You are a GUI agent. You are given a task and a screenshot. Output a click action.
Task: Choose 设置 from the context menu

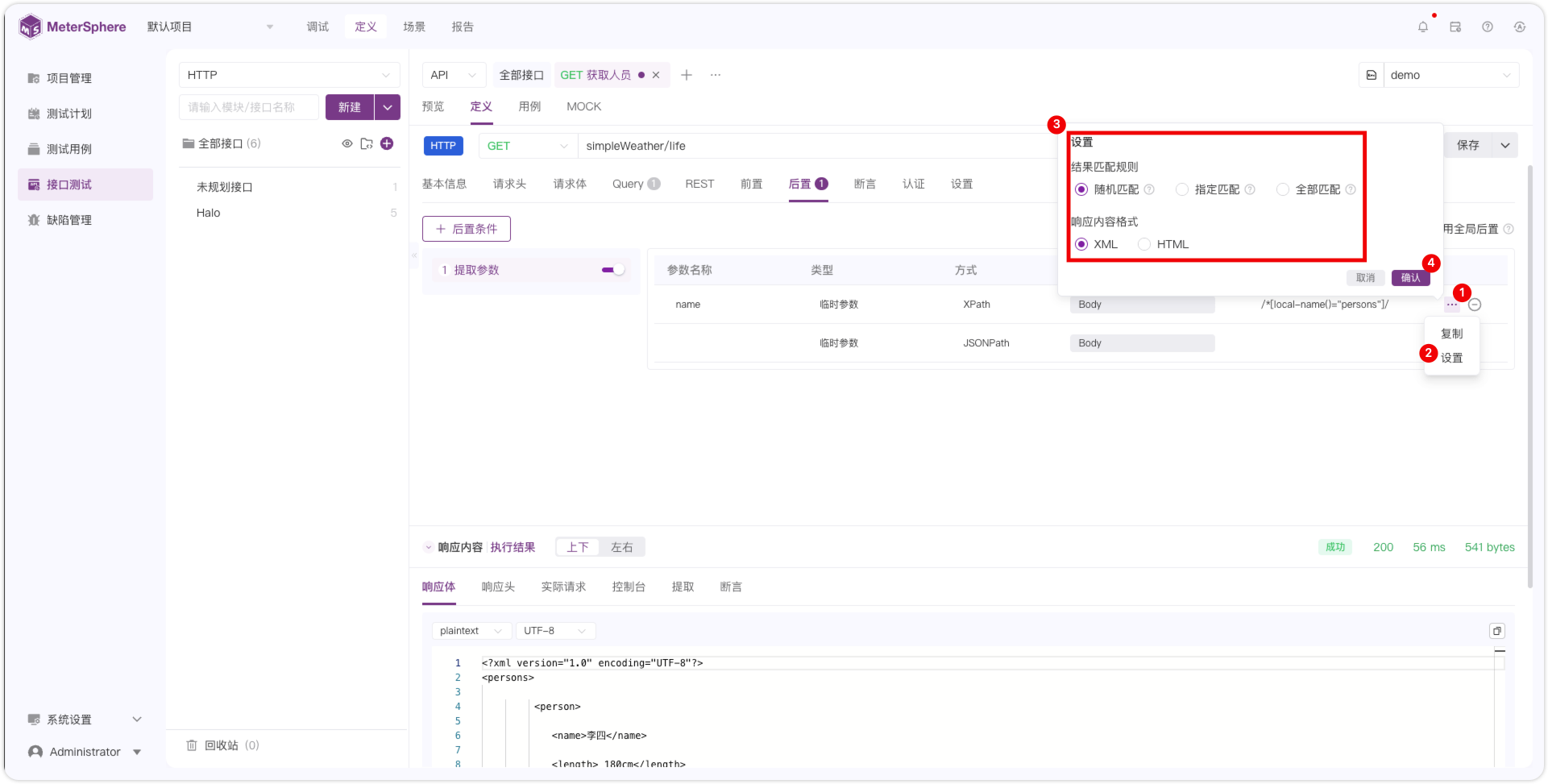pos(1451,358)
